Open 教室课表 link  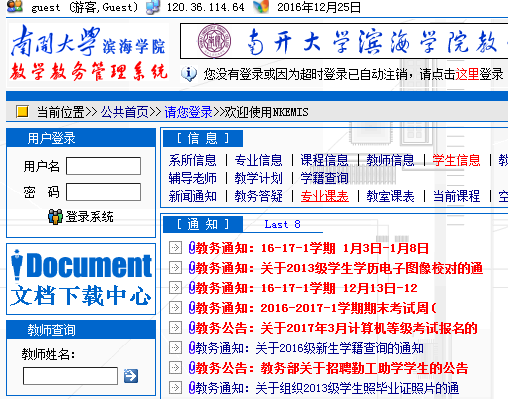390,196
